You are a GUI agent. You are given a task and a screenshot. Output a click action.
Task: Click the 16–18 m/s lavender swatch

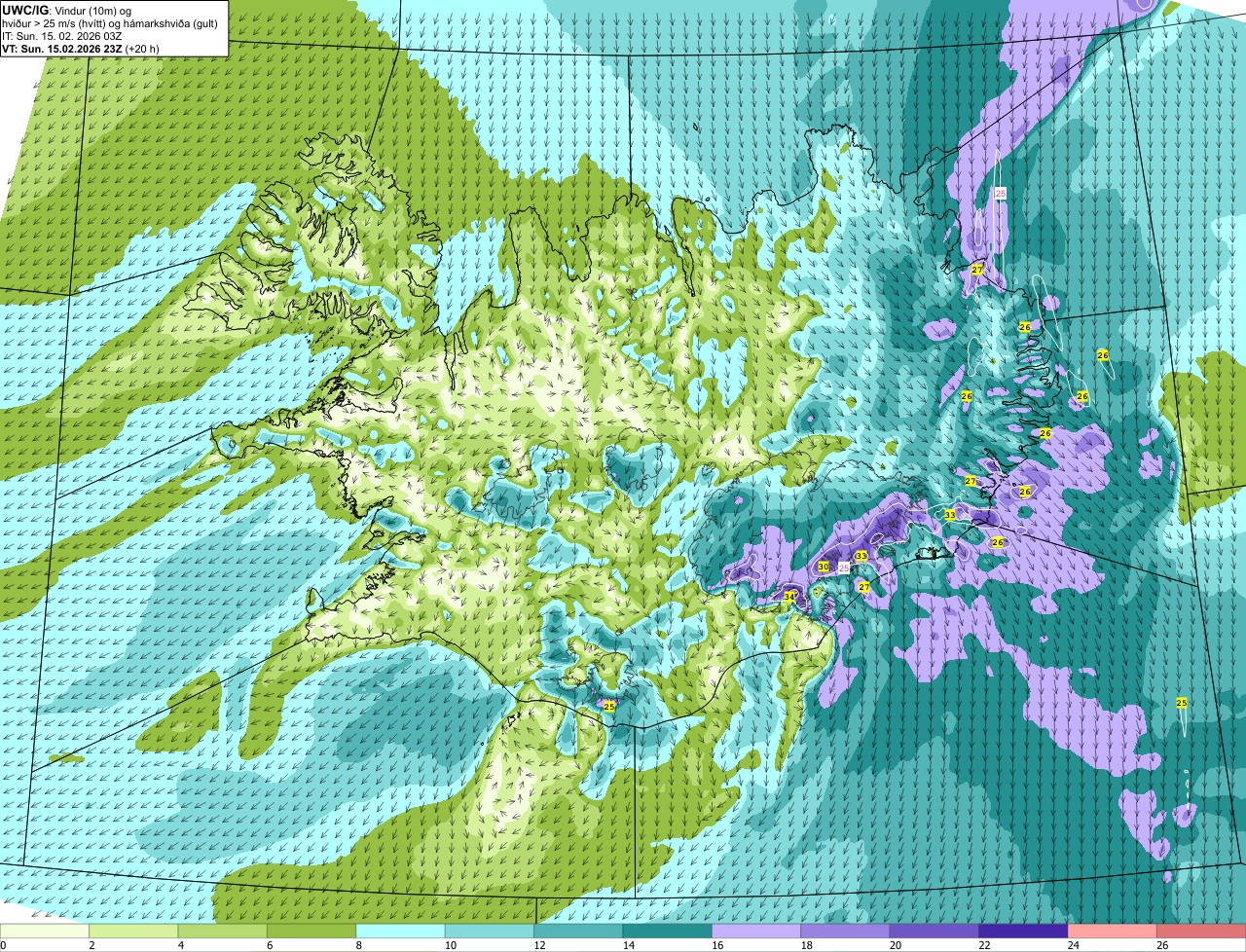tap(757, 931)
